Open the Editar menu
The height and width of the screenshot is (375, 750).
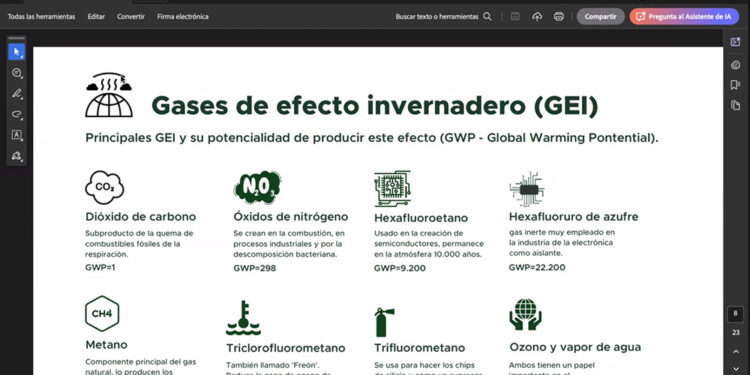[x=96, y=16]
